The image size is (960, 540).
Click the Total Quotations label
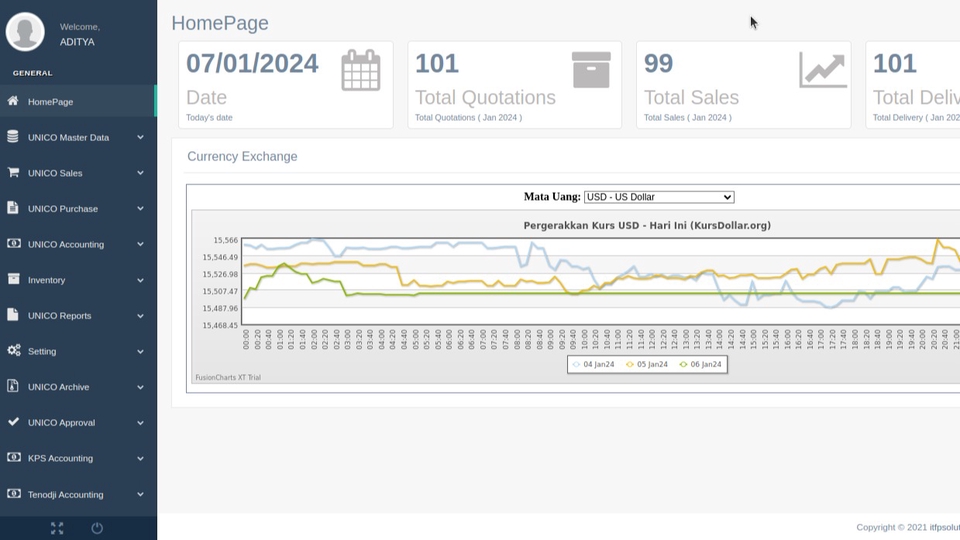point(486,97)
